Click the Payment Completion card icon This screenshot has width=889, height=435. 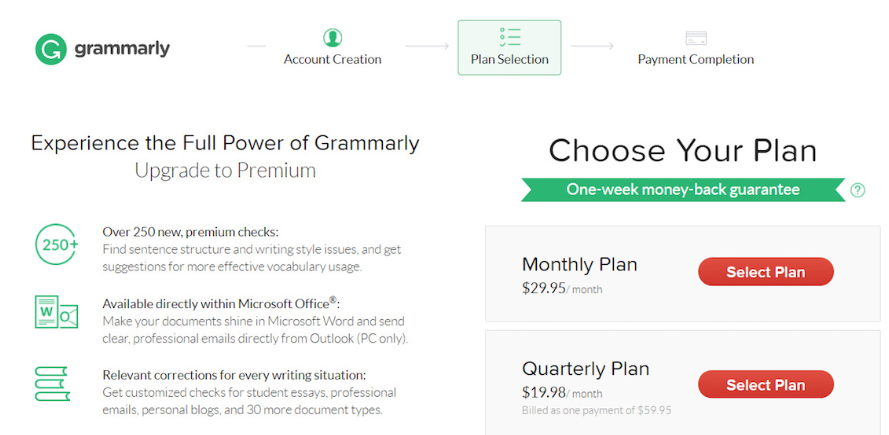point(696,38)
